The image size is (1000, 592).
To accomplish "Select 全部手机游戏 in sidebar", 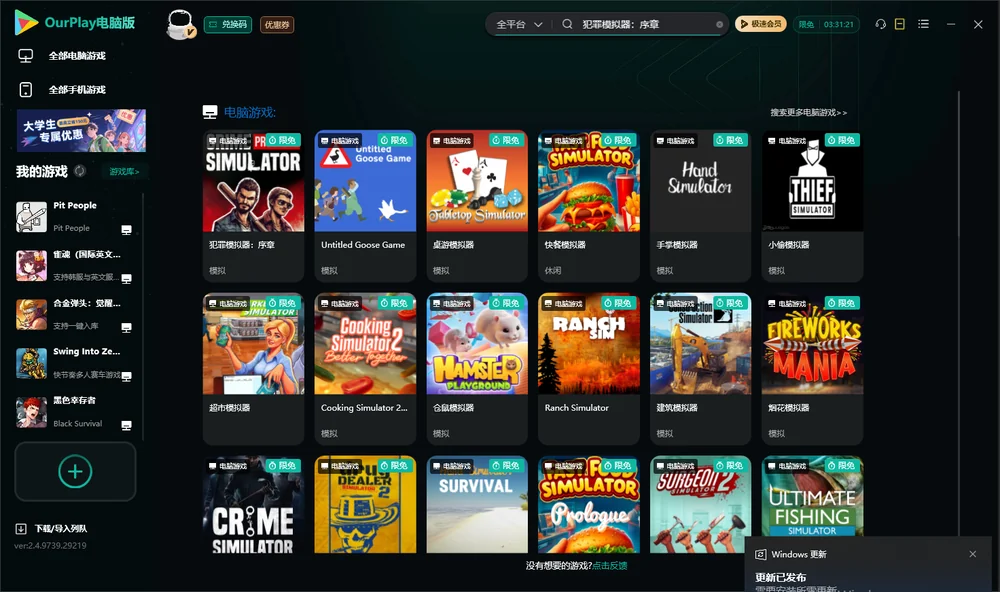I will (x=77, y=90).
